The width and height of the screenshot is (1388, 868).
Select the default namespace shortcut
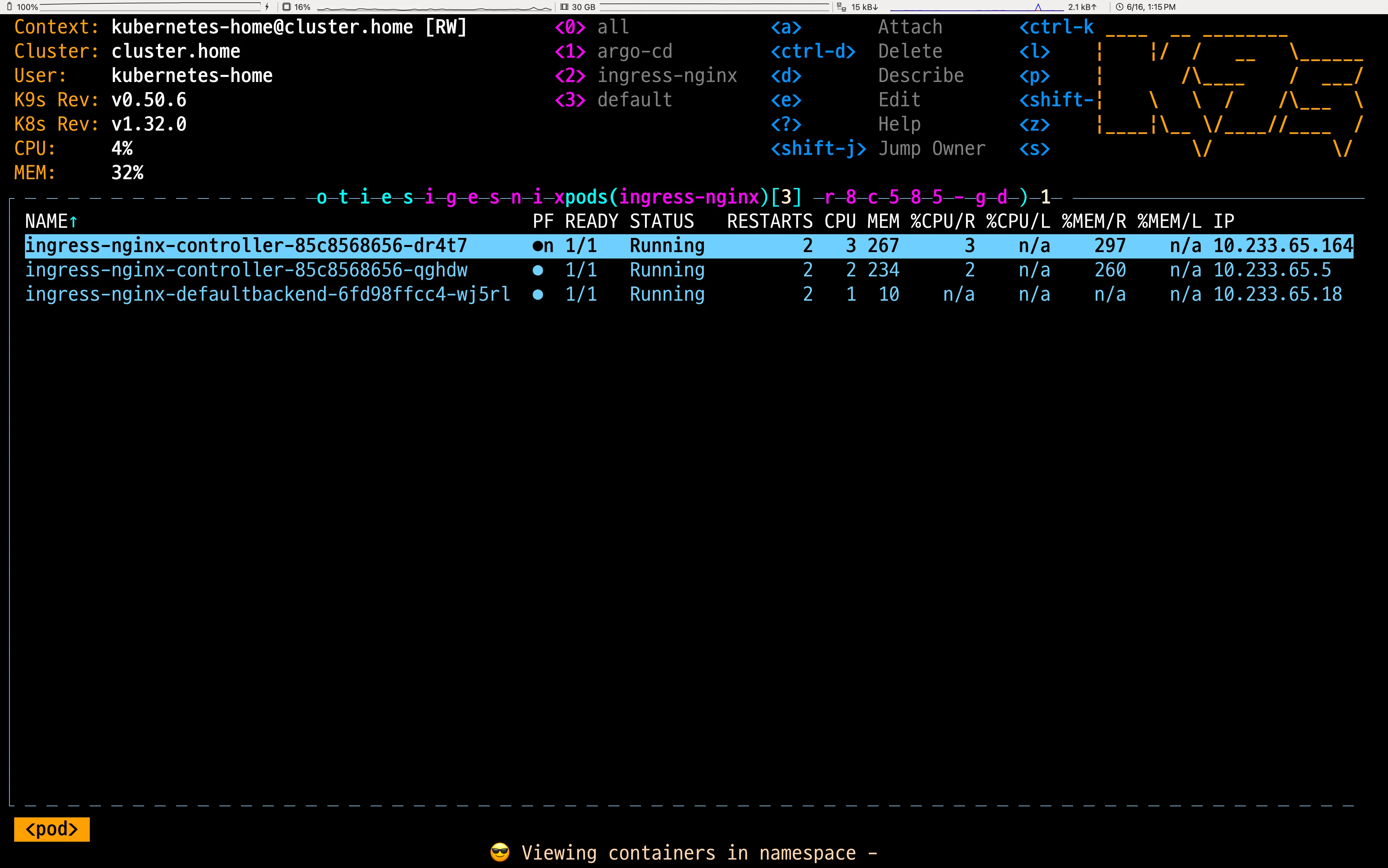tap(613, 100)
